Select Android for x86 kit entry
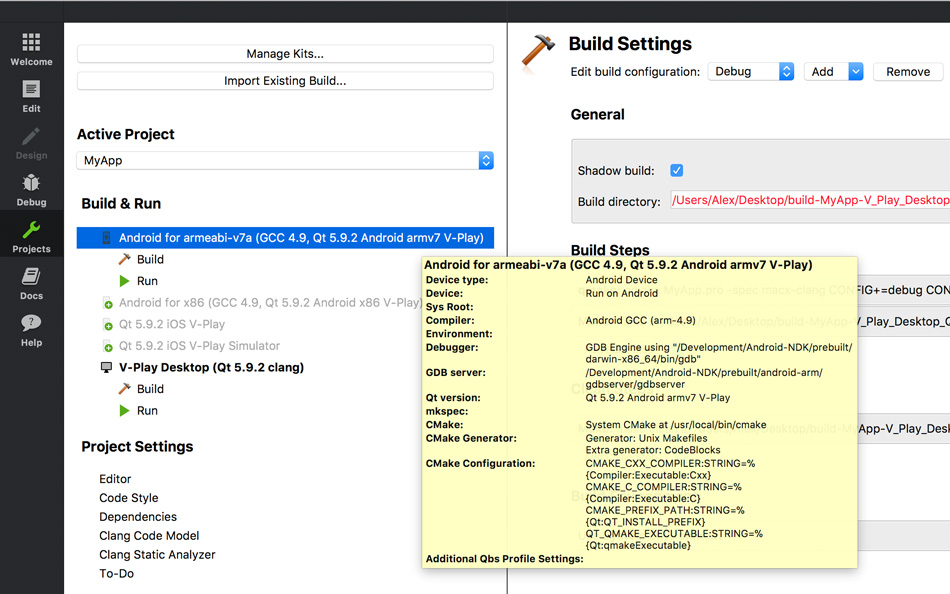The width and height of the screenshot is (950, 594). click(270, 303)
